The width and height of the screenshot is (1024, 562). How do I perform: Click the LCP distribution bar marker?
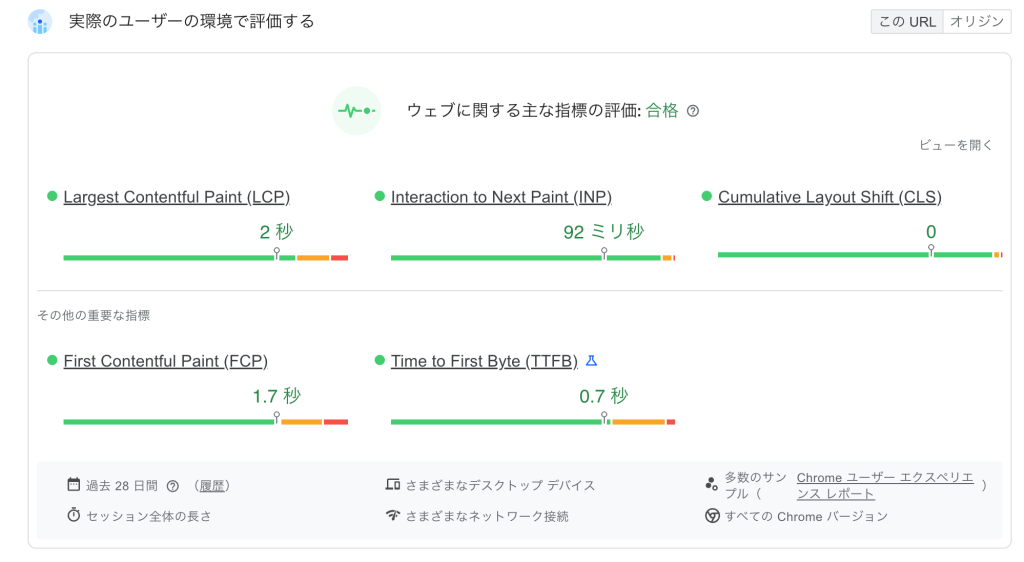277,253
